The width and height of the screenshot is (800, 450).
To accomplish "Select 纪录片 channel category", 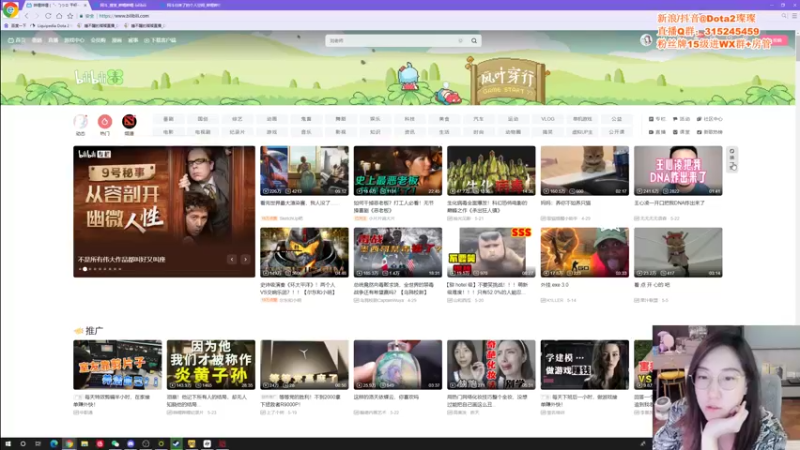I will tap(237, 132).
